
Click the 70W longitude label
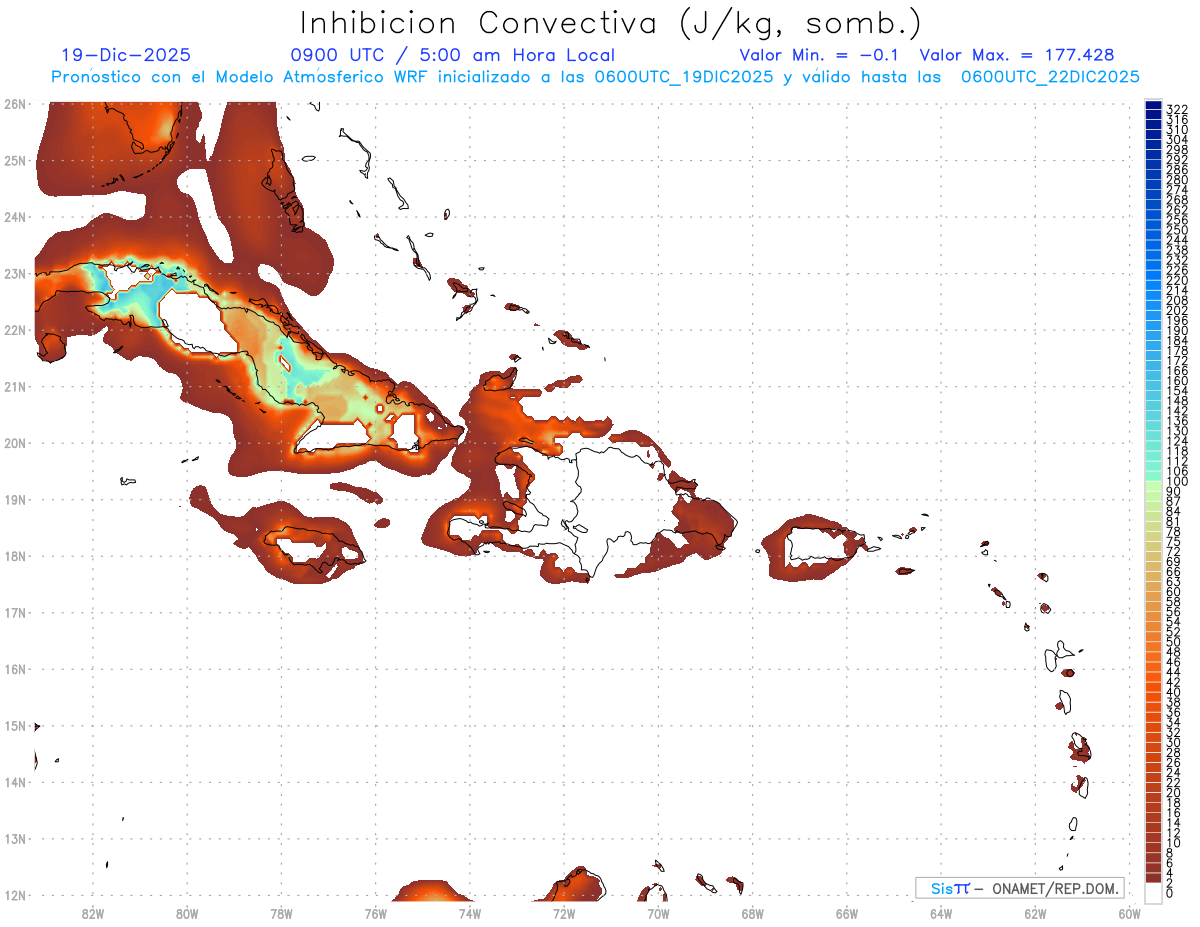pos(658,913)
